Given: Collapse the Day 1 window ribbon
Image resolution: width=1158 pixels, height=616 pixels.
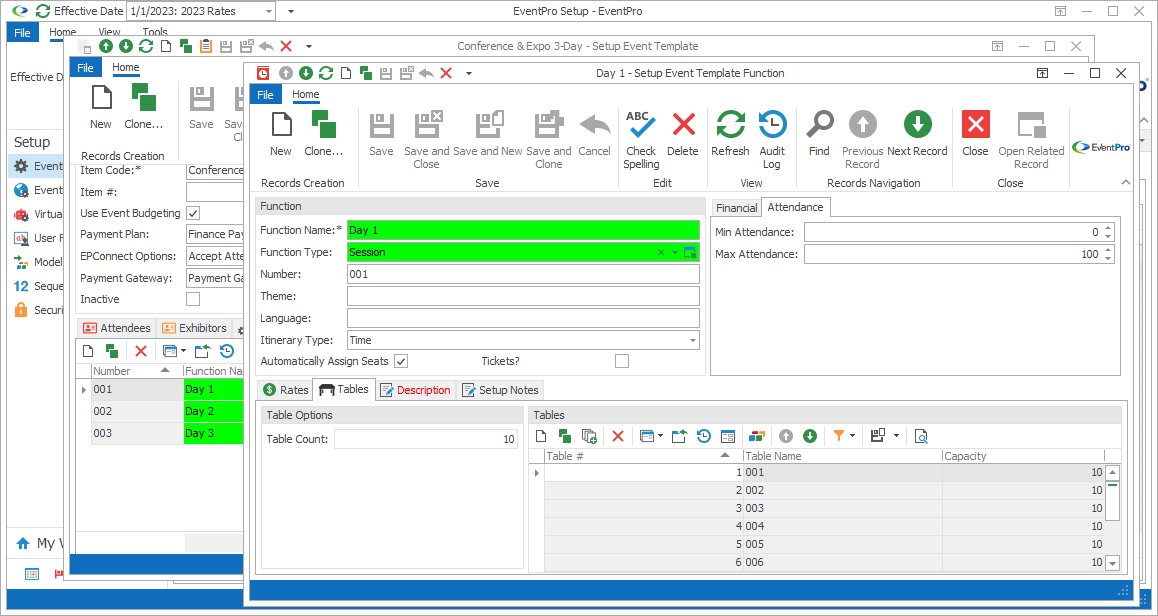Looking at the screenshot, I should tap(1125, 182).
